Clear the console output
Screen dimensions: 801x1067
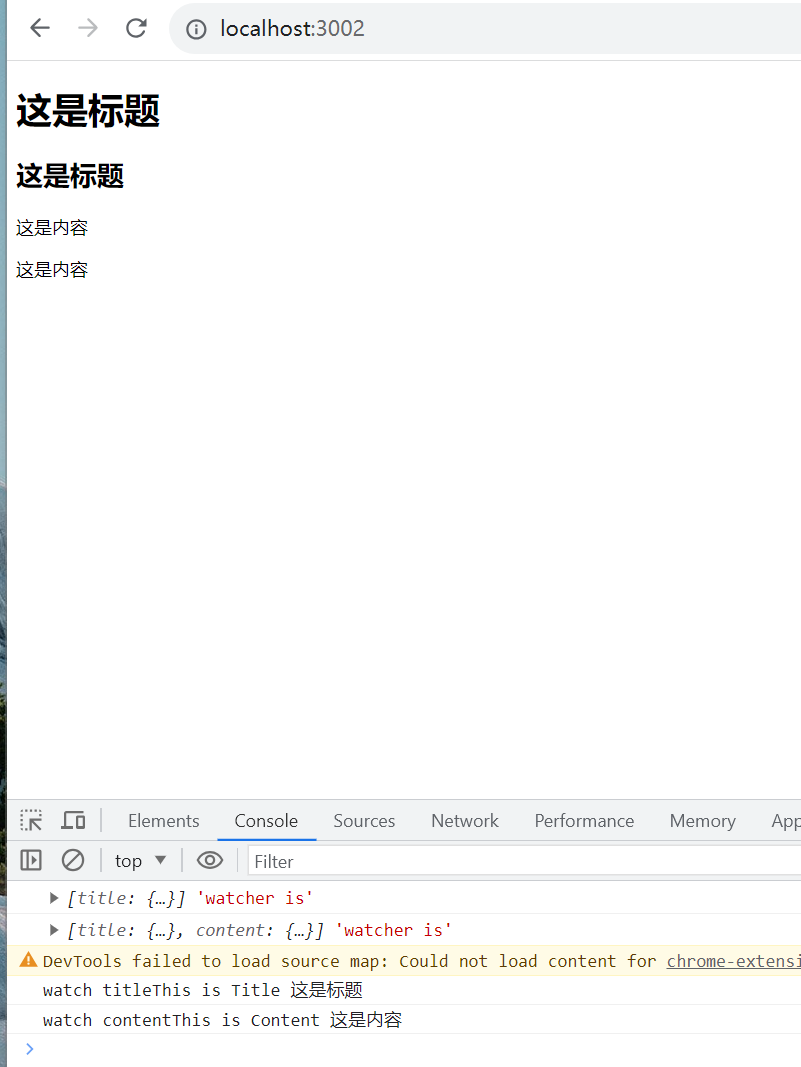tap(73, 861)
